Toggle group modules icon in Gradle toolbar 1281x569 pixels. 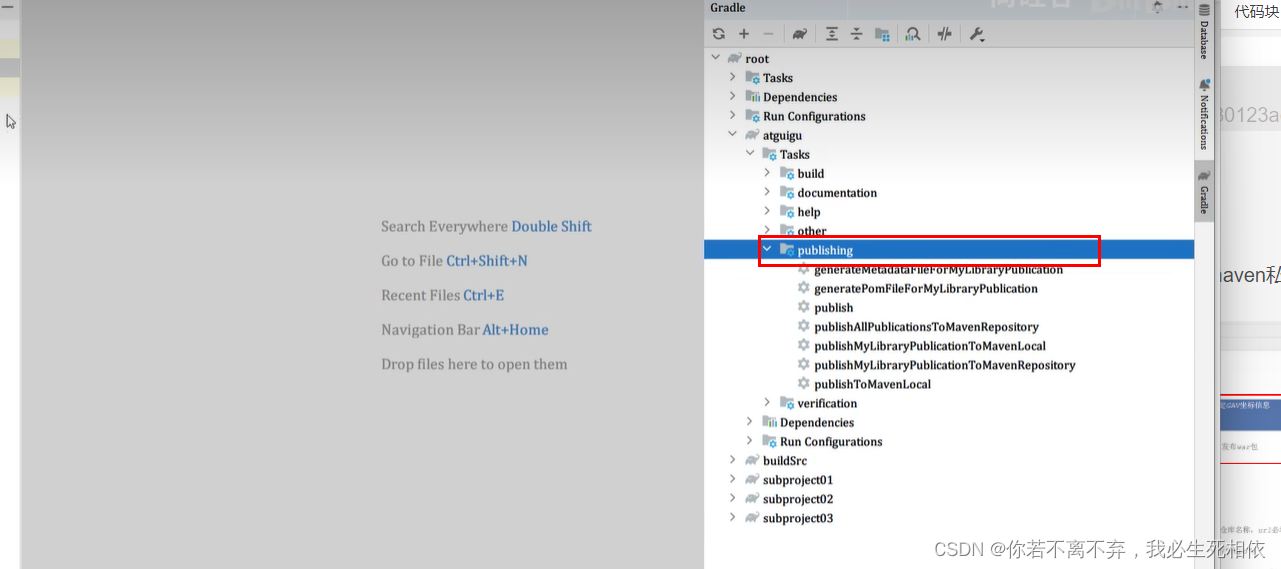pyautogui.click(x=881, y=34)
